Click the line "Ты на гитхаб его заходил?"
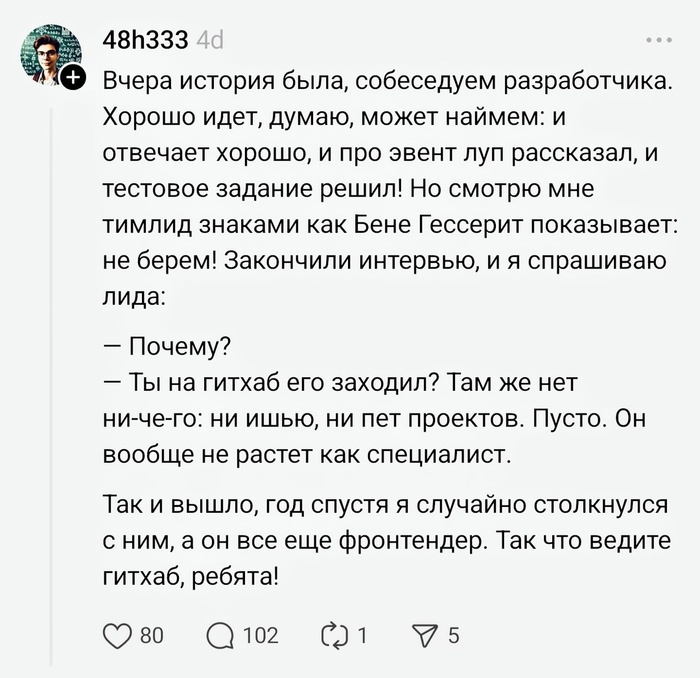Viewport: 700px width, 678px height. (x=280, y=383)
